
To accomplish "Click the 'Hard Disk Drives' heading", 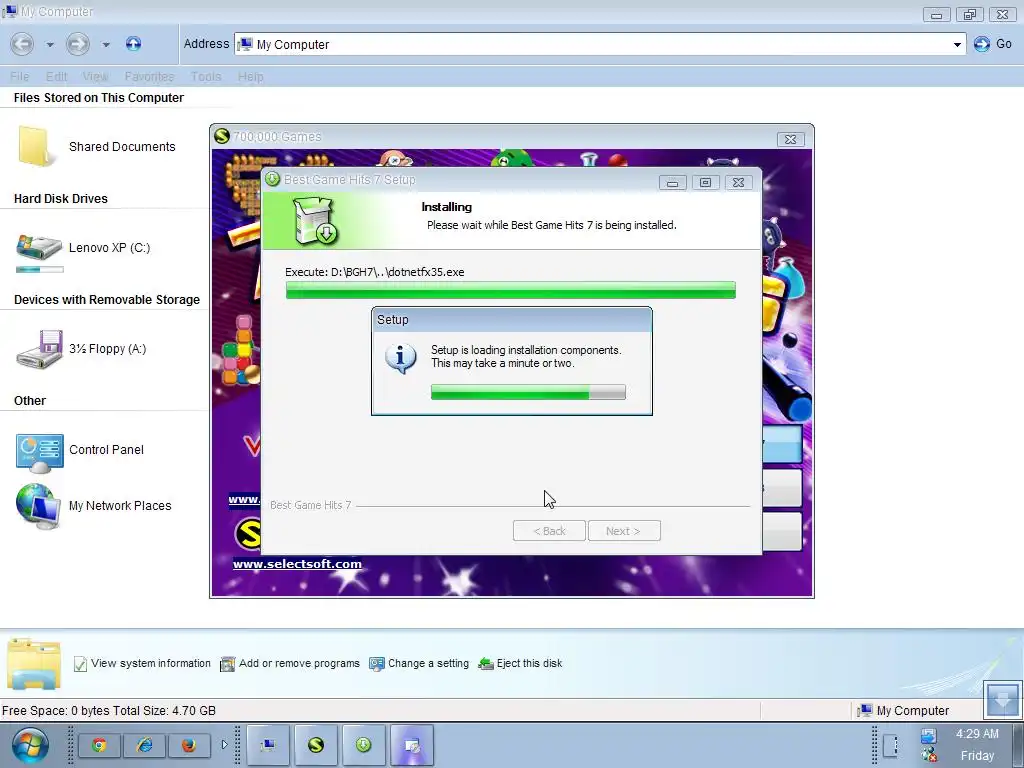I will coord(61,199).
